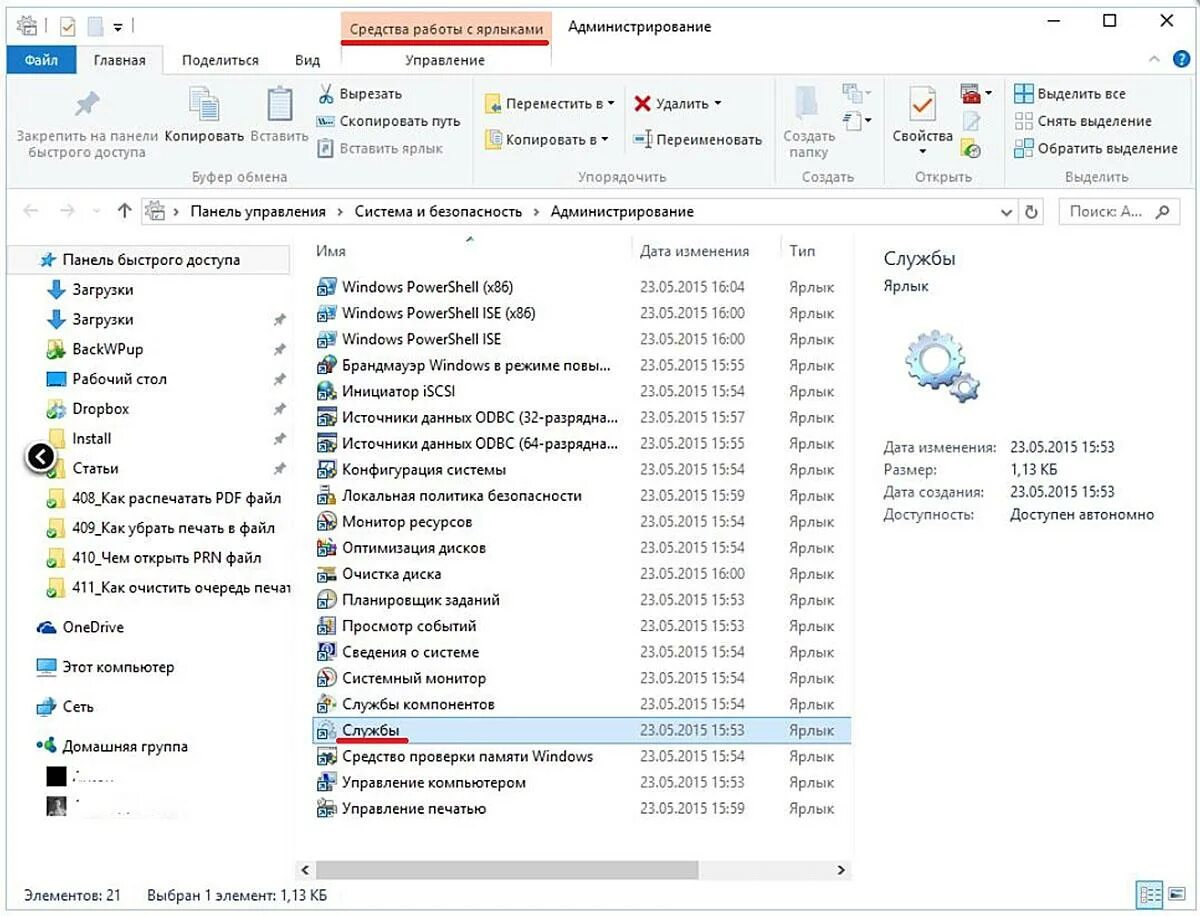Viewport: 1200px width, 916px height.
Task: Click Select all in the ribbon
Action: pyautogui.click(x=1070, y=94)
